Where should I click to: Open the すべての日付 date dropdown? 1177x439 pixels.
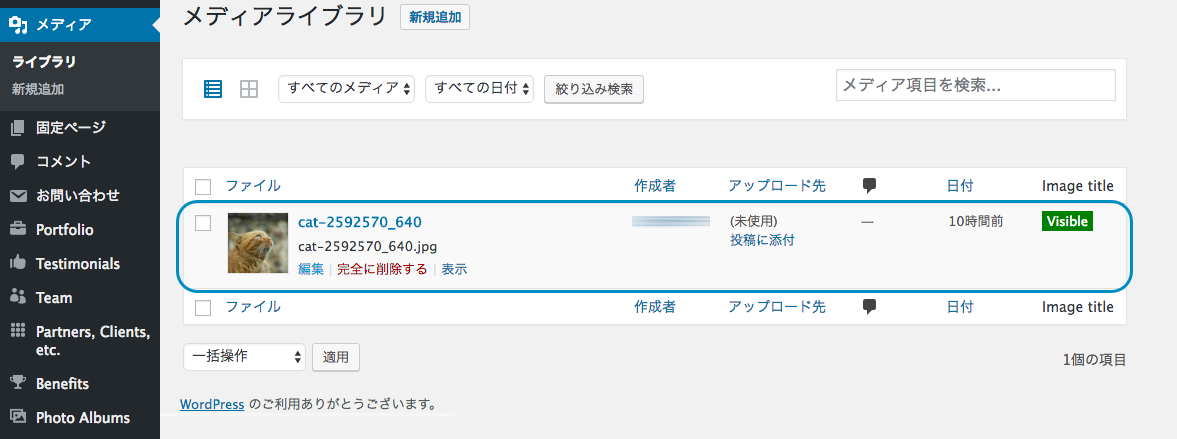point(480,89)
